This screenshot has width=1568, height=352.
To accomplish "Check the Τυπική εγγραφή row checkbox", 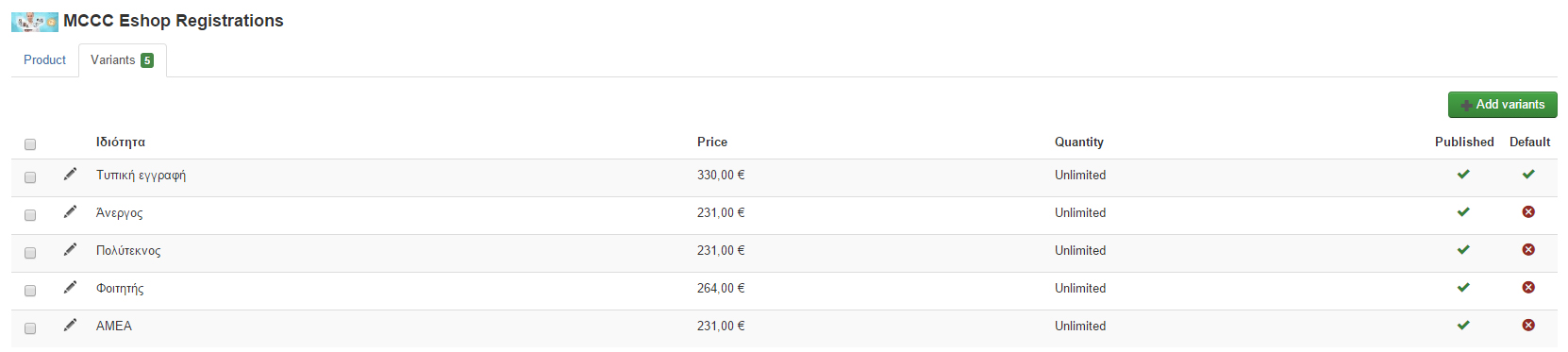I will point(30,177).
